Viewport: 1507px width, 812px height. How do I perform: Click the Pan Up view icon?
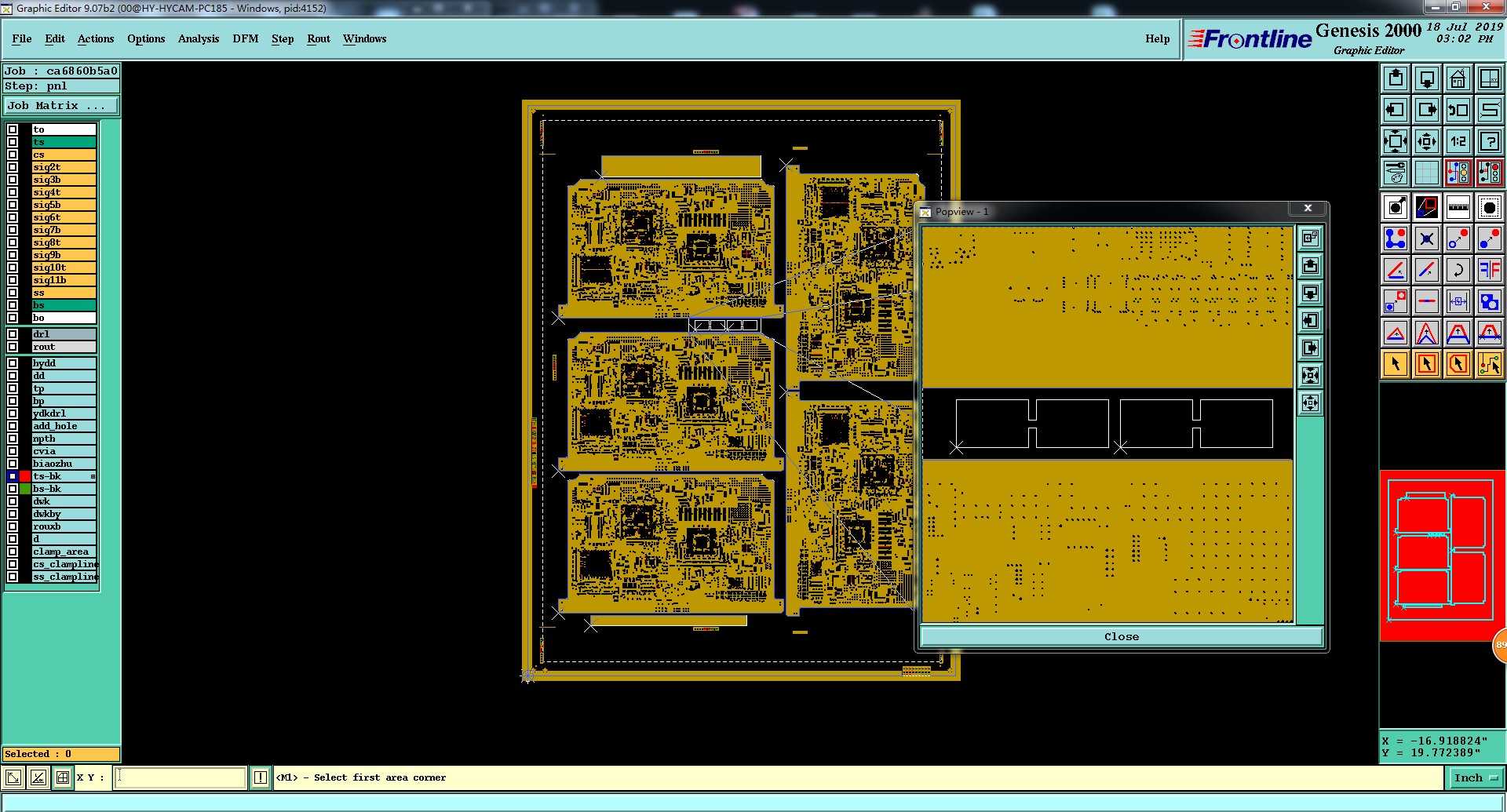point(1396,78)
